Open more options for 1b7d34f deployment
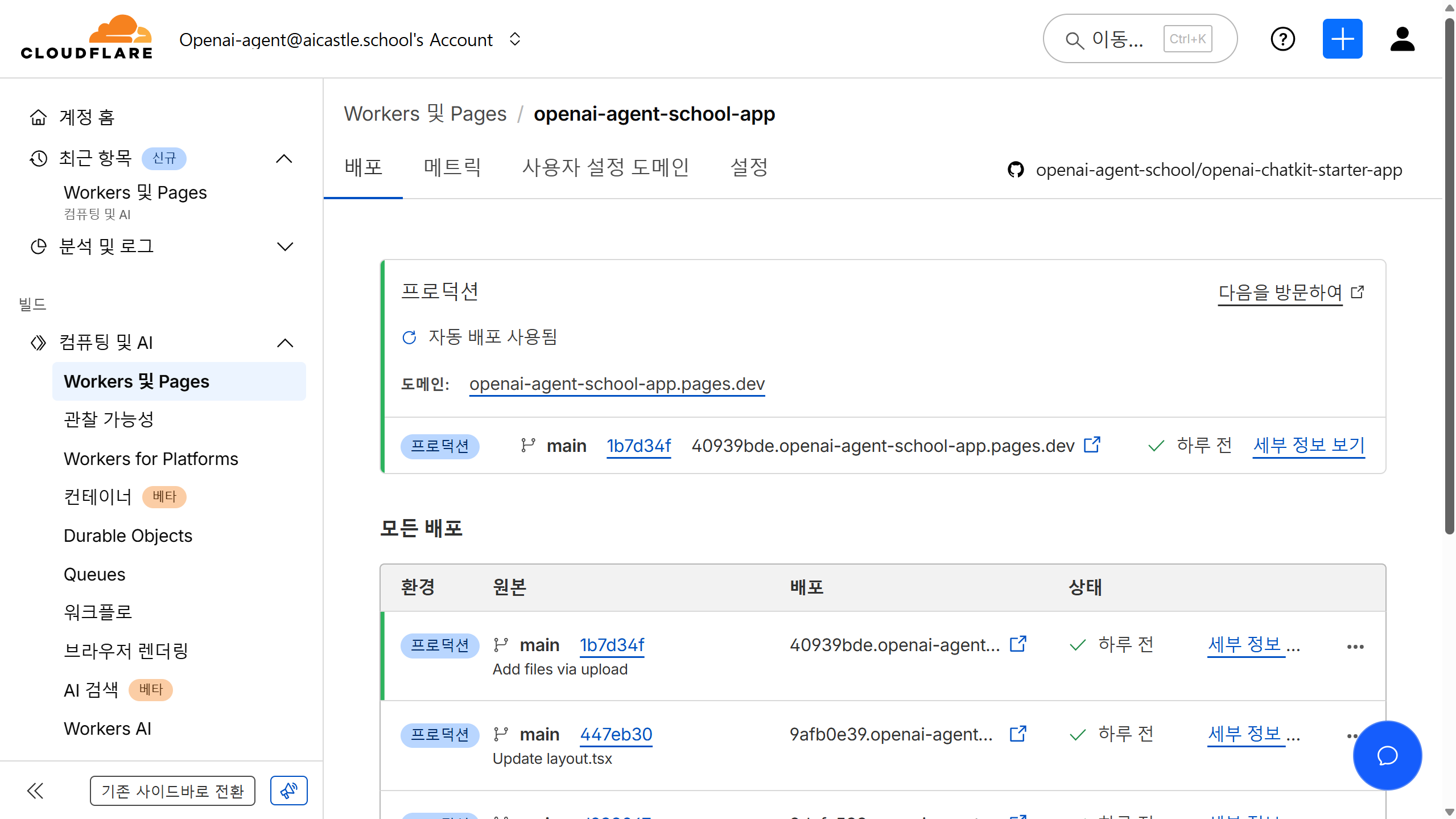1456x819 pixels. [1355, 647]
